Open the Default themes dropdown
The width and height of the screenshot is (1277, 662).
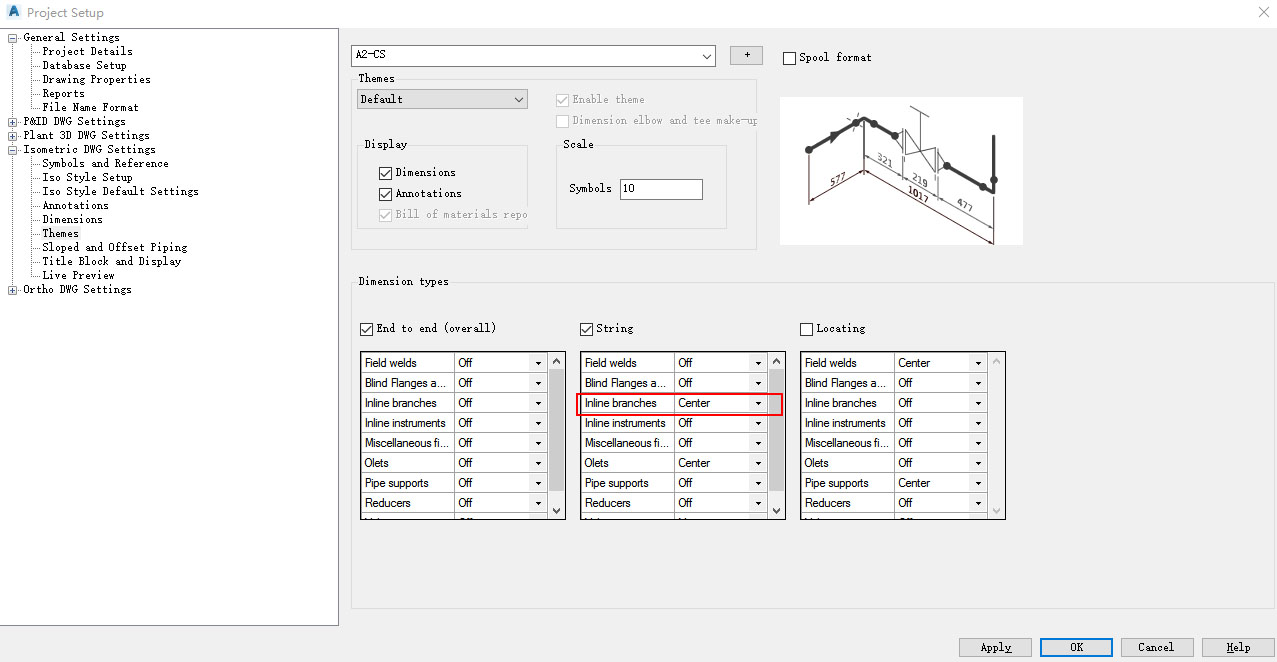(x=519, y=99)
